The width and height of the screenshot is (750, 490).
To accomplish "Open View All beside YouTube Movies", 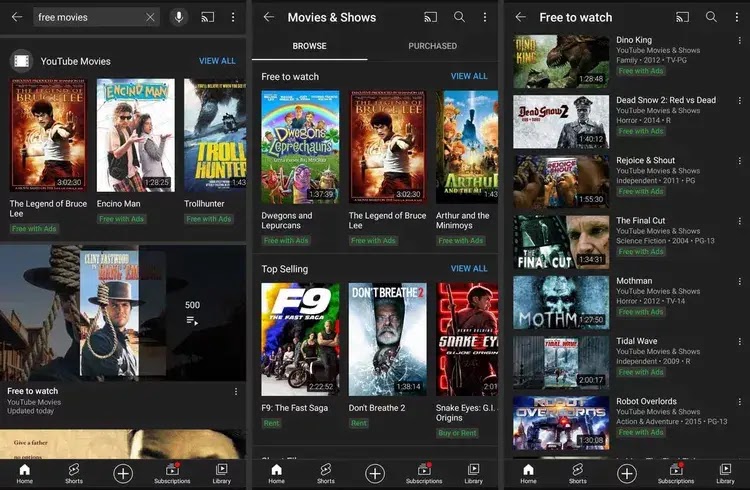I will (217, 61).
